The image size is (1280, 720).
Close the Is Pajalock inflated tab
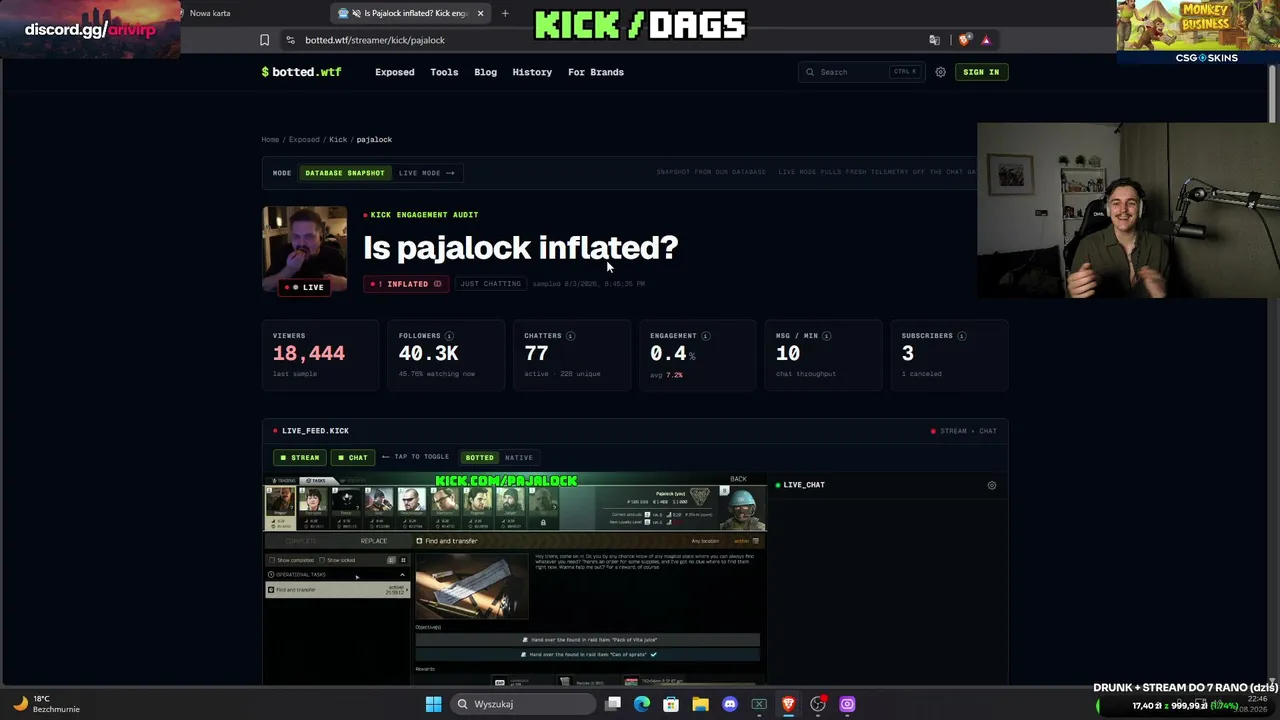click(x=480, y=13)
